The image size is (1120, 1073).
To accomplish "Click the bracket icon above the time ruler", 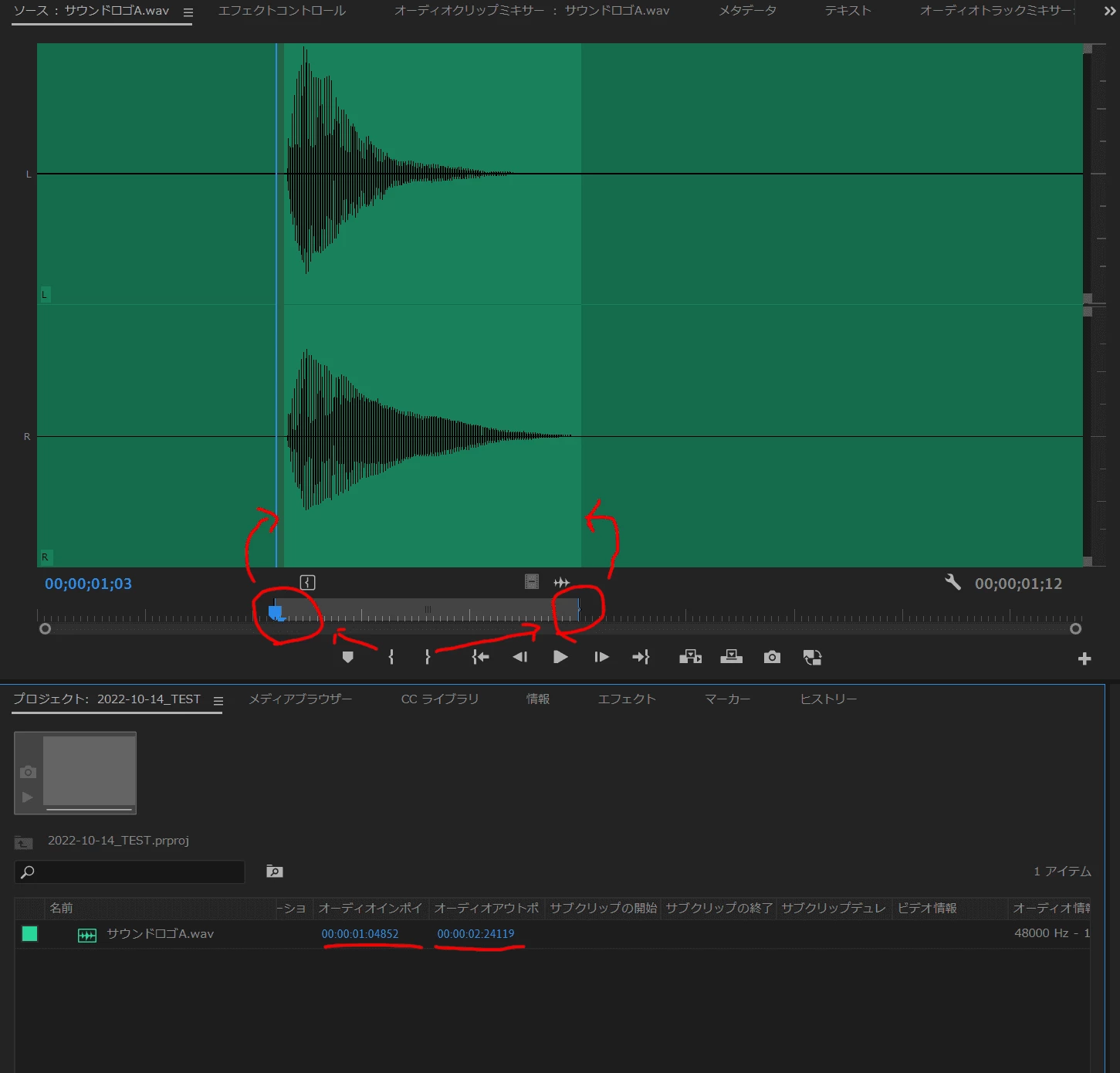I will point(307,582).
